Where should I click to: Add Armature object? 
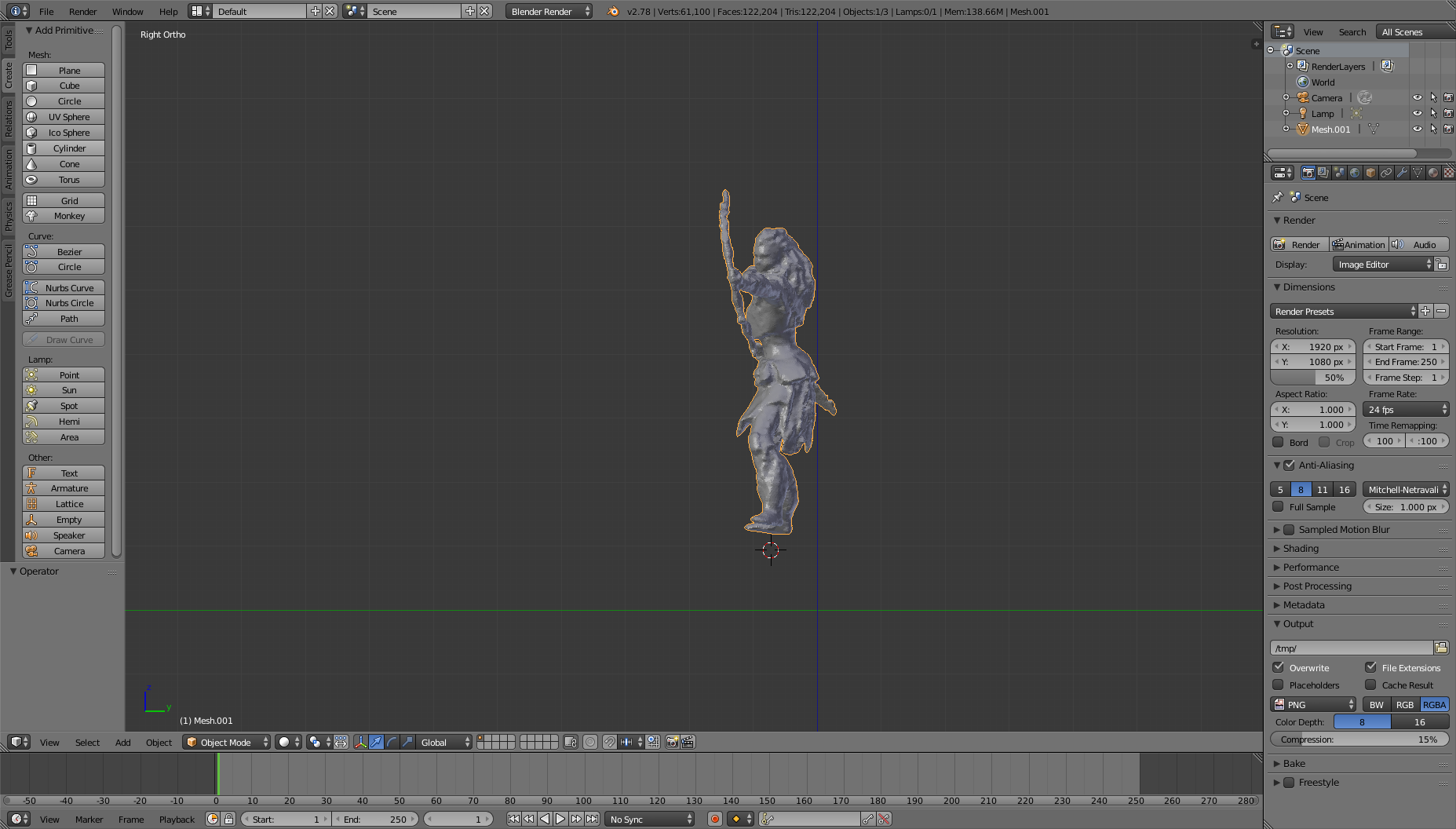(x=64, y=488)
